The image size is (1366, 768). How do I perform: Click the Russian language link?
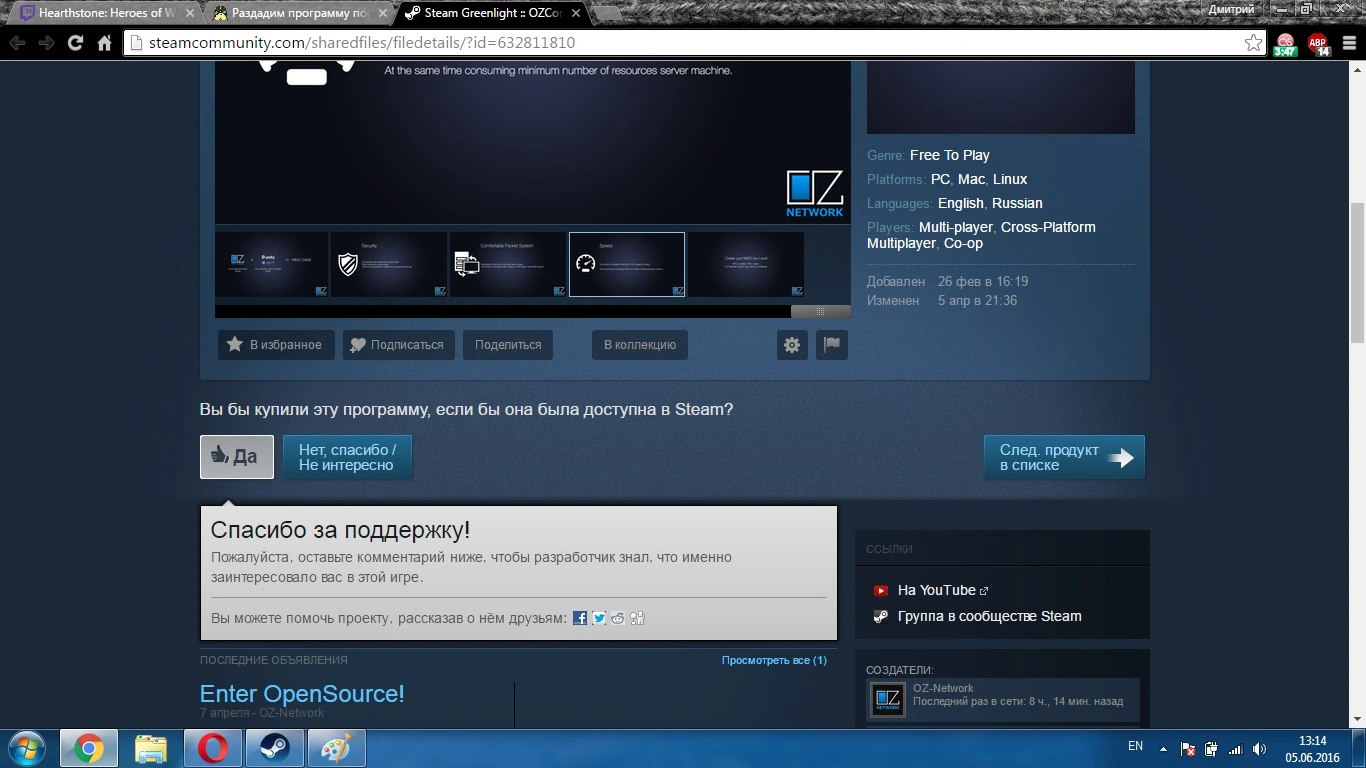click(x=1017, y=203)
